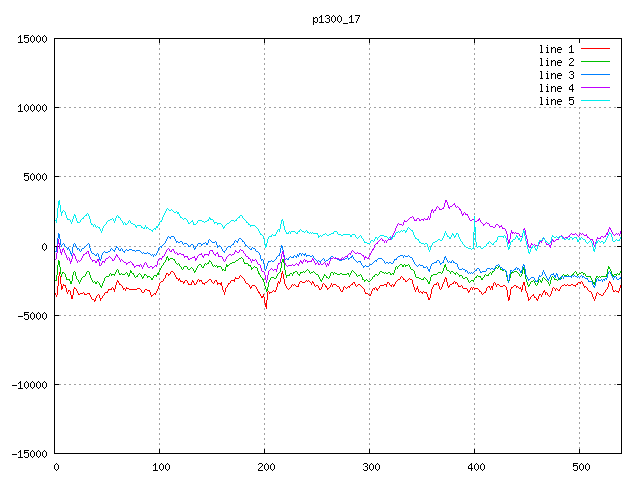Click the y-axis label -10000
This screenshot has width=640, height=480.
click(x=29, y=385)
